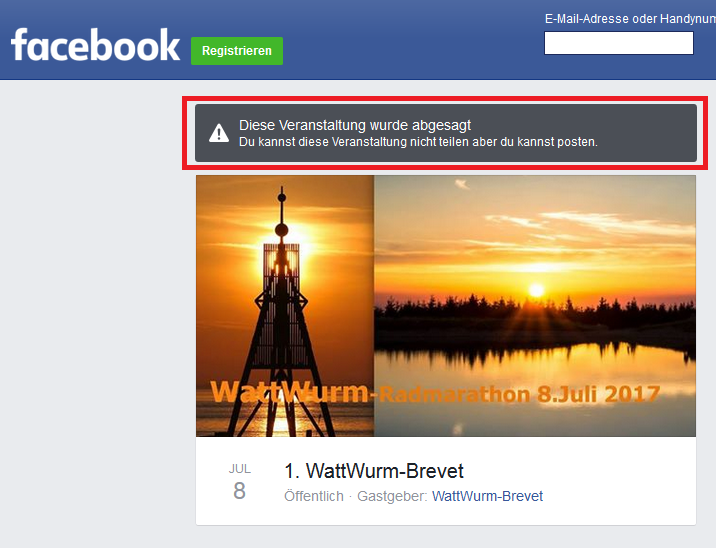
Task: Click the JUL month label
Action: pos(239,468)
